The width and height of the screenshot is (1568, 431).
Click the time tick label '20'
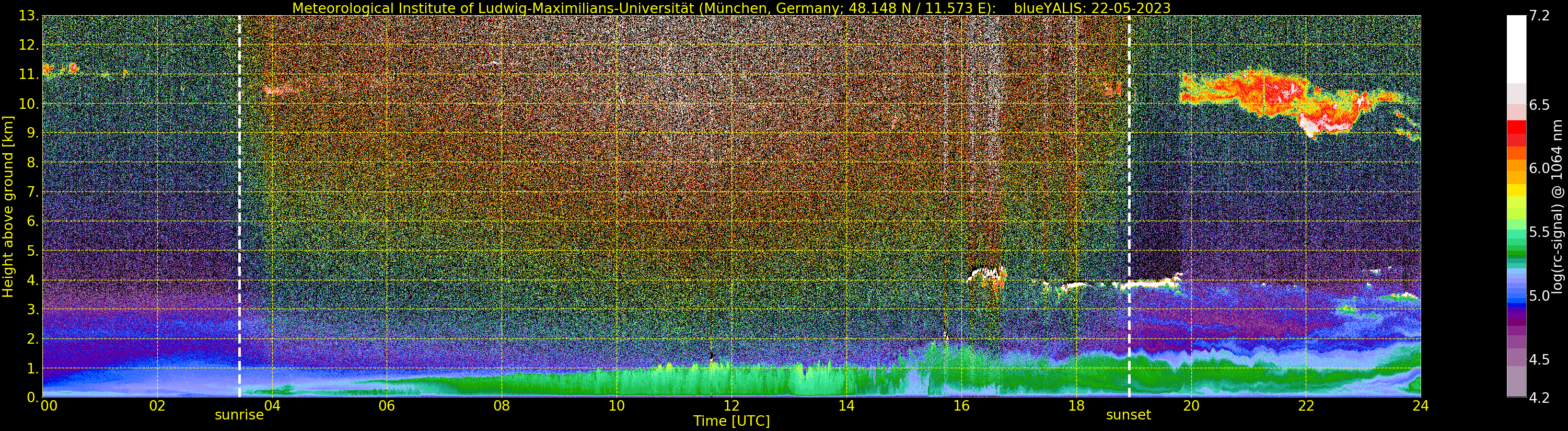1191,406
